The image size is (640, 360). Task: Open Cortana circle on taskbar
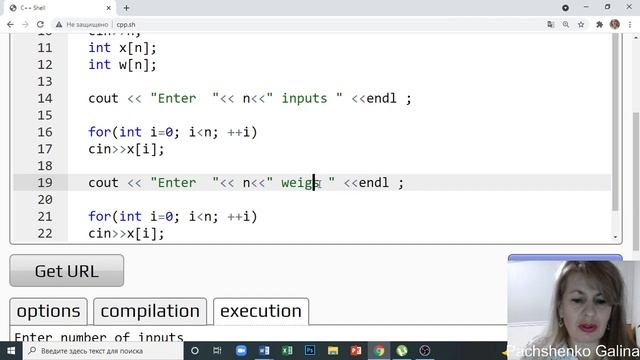point(195,351)
